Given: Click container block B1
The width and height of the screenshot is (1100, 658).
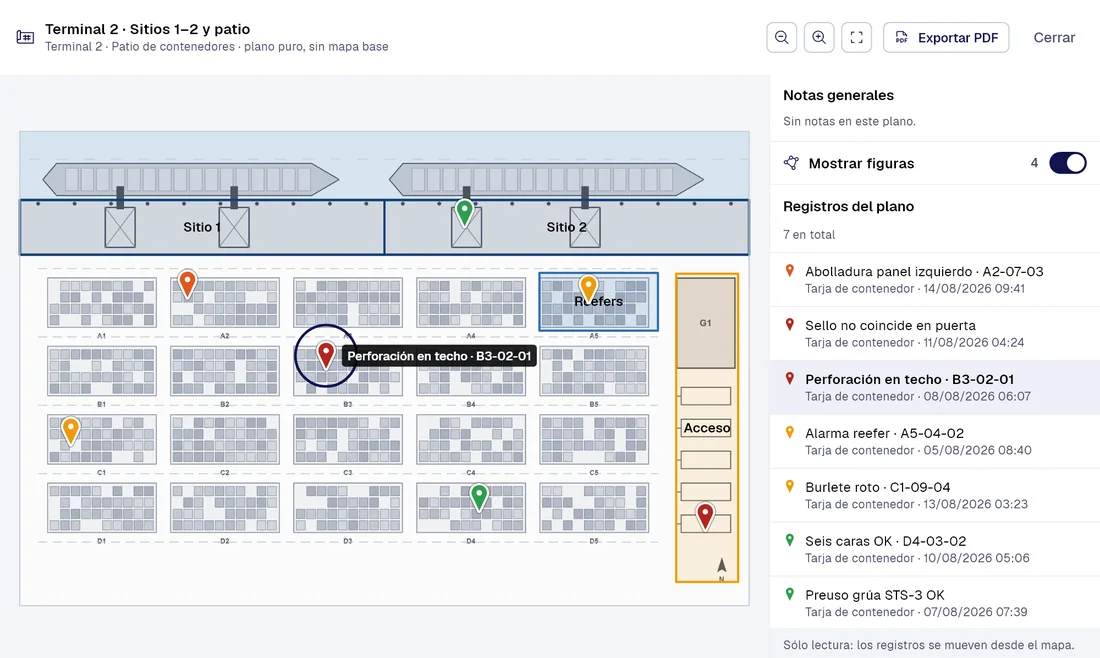Looking at the screenshot, I should coord(102,371).
